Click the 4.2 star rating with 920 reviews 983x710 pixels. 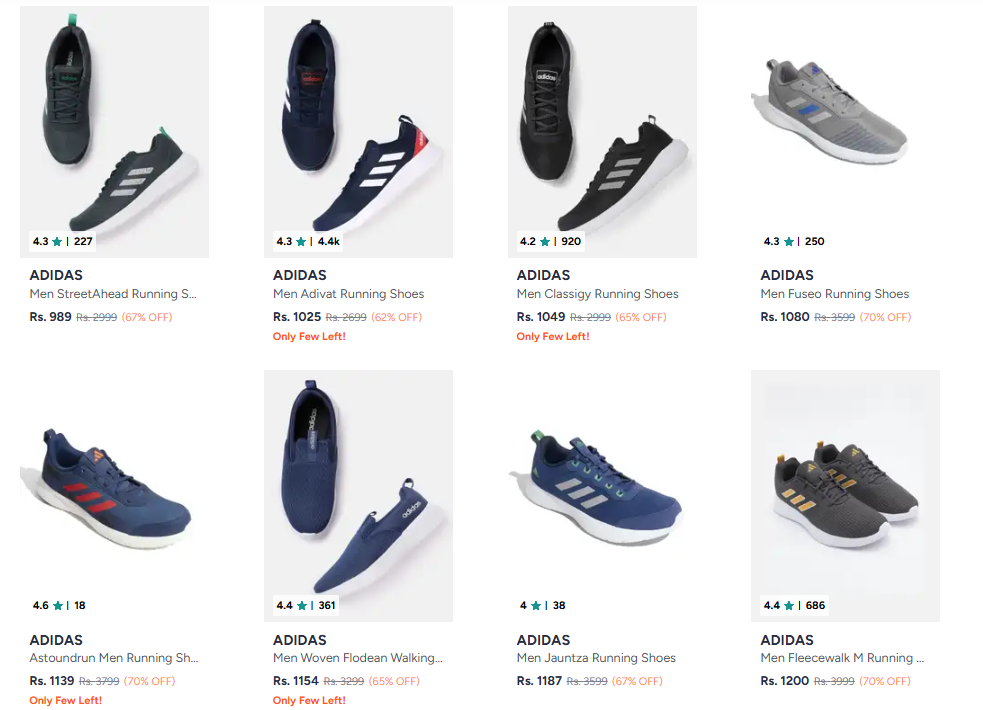550,241
